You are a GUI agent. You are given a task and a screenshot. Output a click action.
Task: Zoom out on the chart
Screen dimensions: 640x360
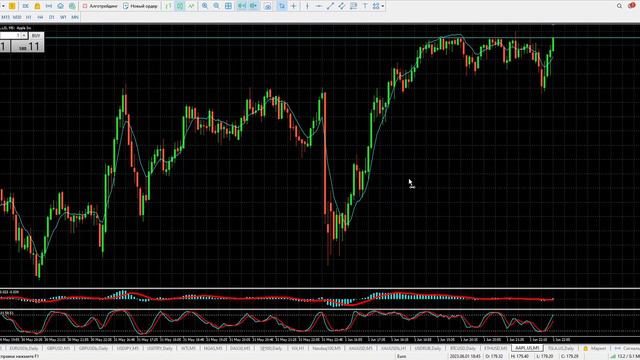coord(216,6)
